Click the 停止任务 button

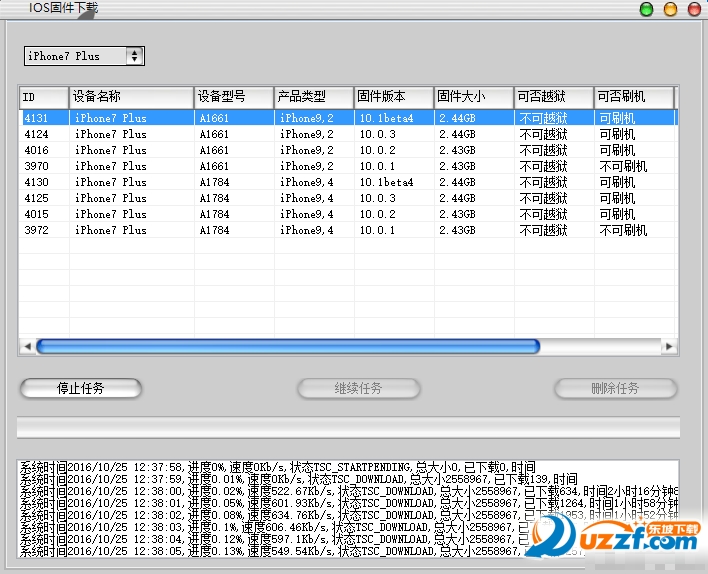(81, 388)
